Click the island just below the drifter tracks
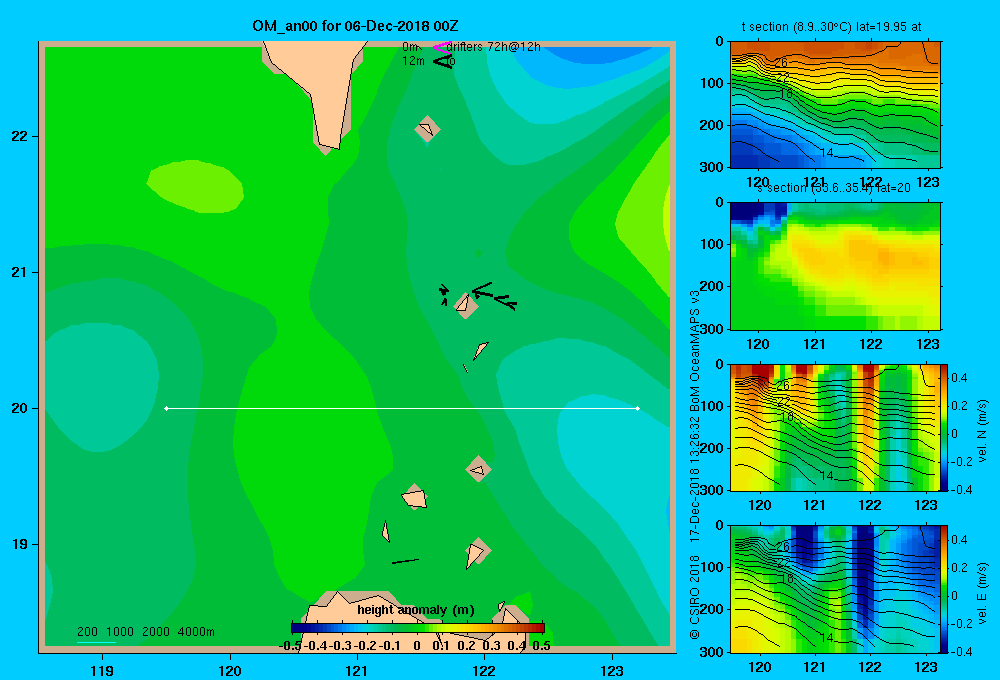Viewport: 1000px width, 680px height. tap(466, 306)
